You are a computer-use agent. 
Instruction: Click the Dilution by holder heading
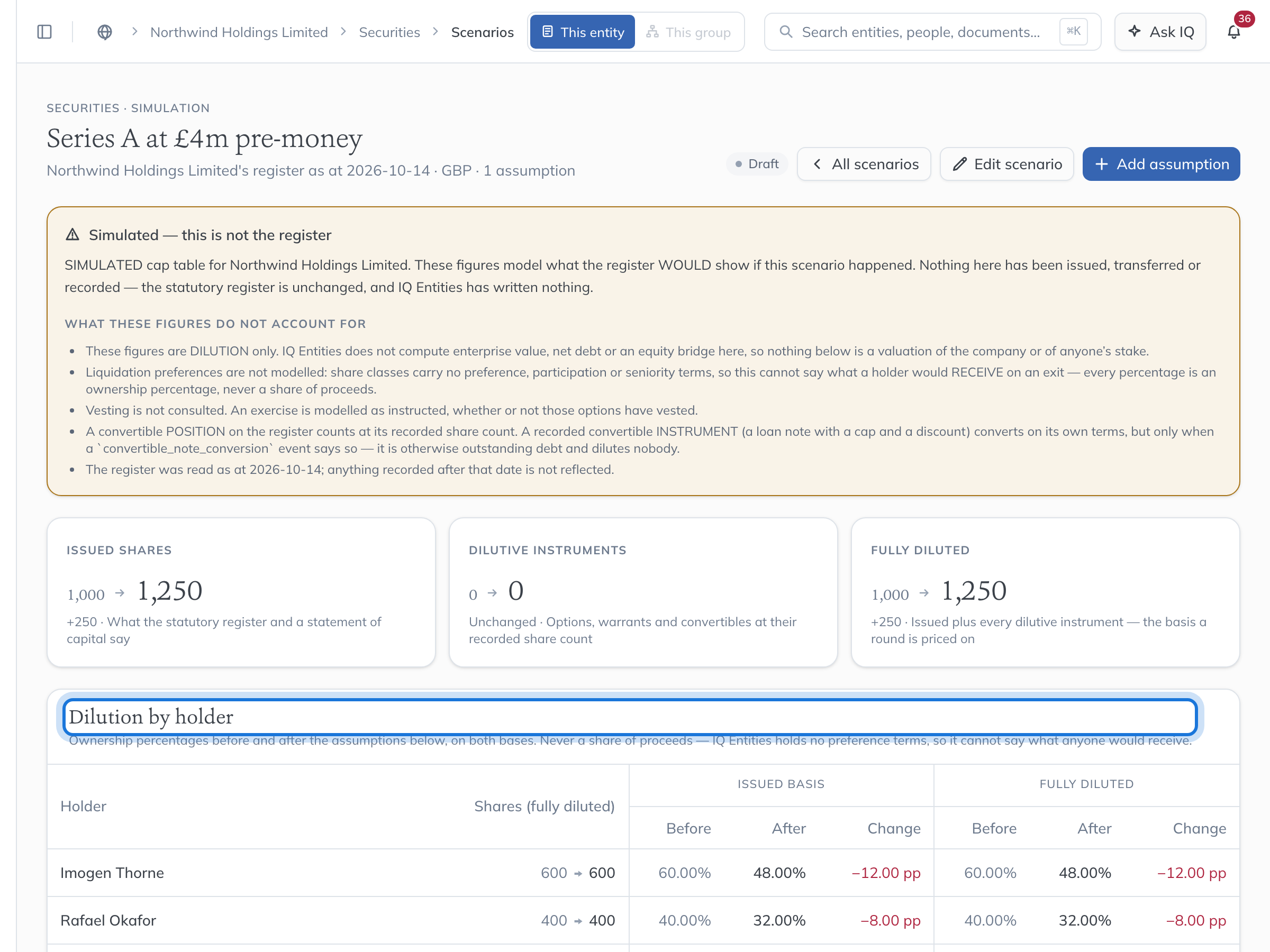(151, 717)
